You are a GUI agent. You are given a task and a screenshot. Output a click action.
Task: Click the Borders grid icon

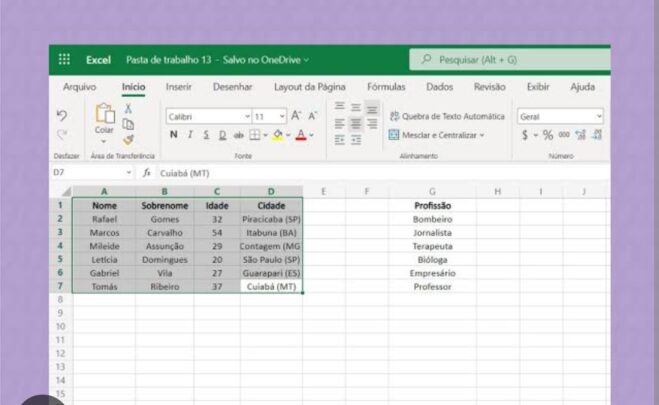(255, 135)
